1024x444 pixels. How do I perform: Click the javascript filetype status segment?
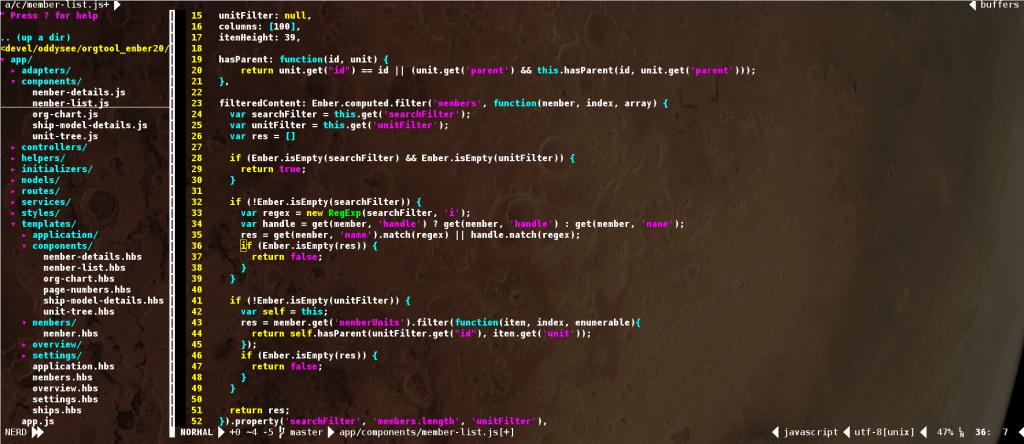810,433
